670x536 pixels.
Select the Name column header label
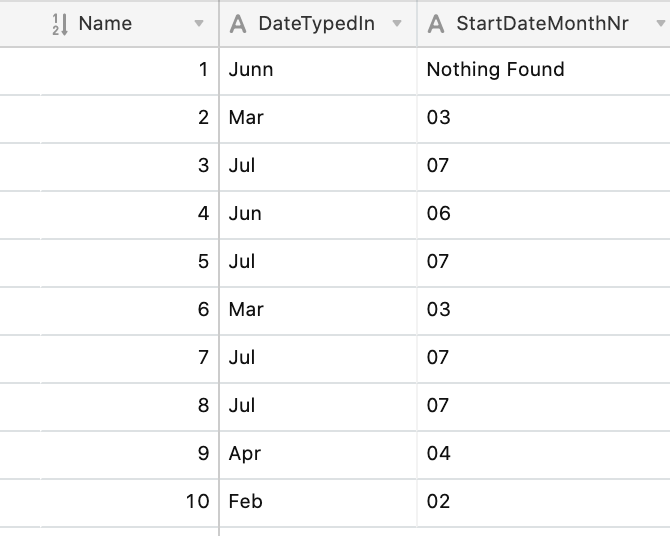pyautogui.click(x=105, y=24)
